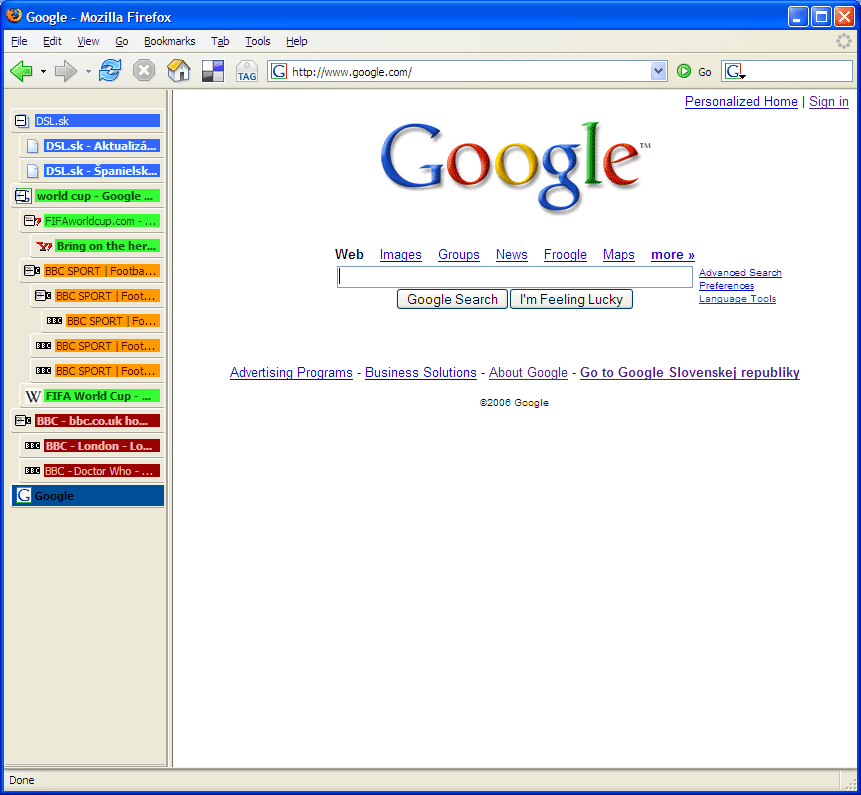
Task: Open the Edit menu
Action: [52, 41]
